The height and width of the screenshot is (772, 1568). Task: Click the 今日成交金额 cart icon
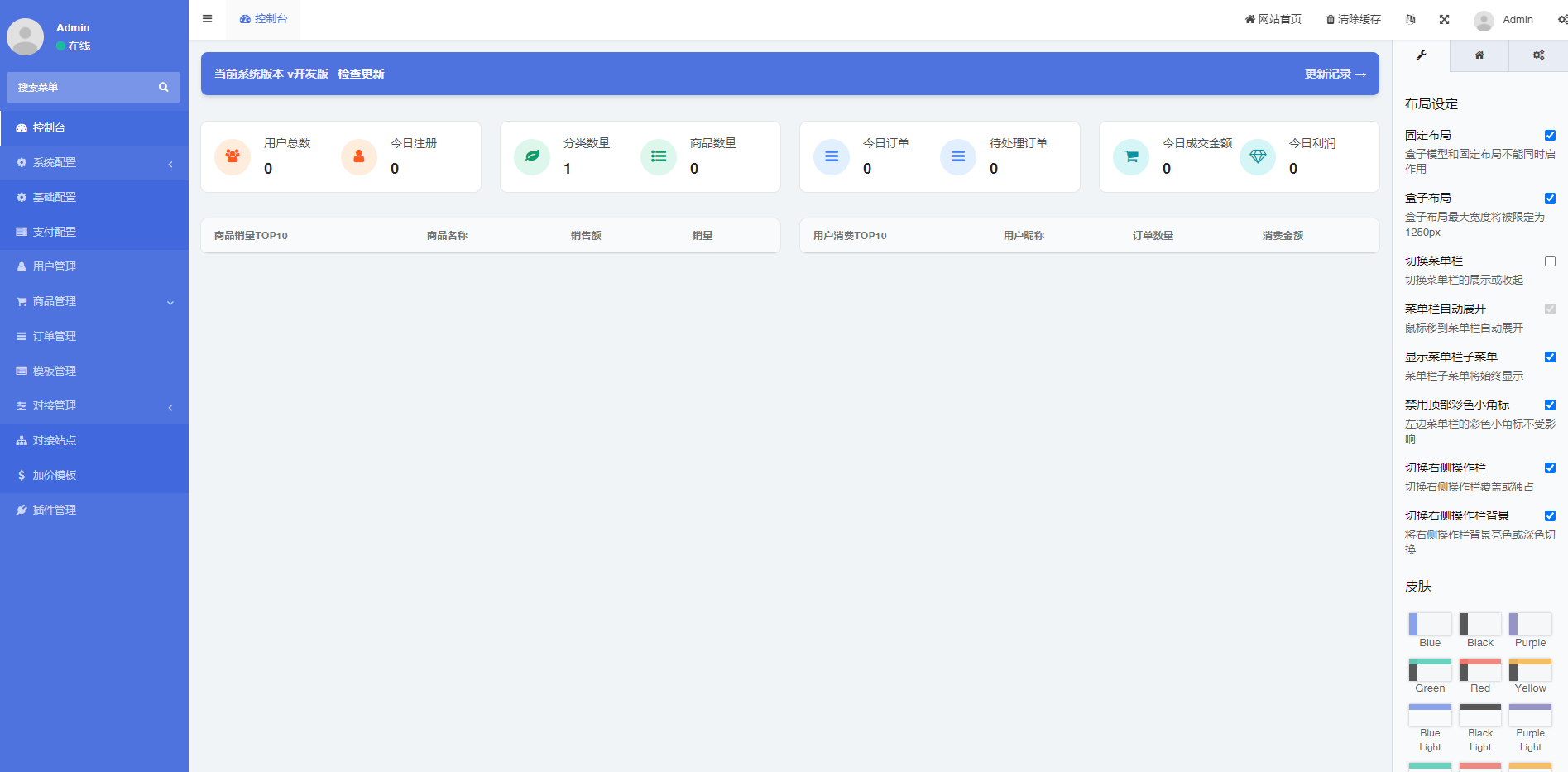pos(1131,156)
